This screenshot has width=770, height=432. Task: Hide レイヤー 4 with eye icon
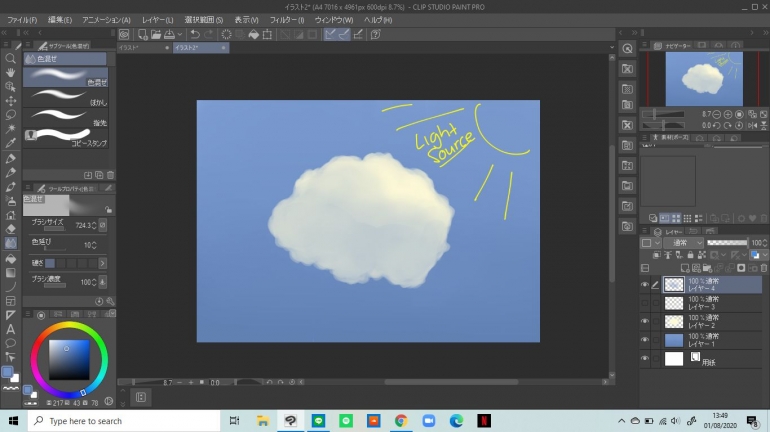coord(645,284)
